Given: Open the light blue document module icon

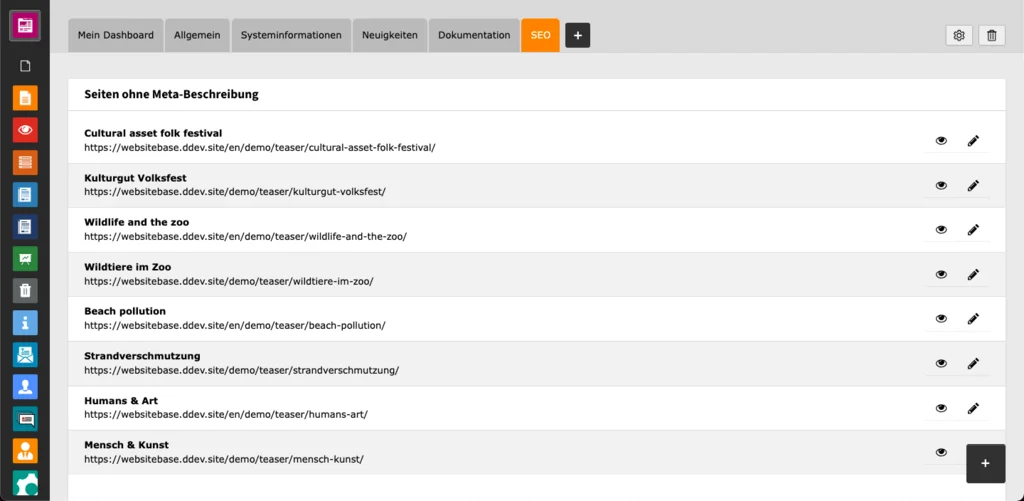Looking at the screenshot, I should click(x=25, y=195).
